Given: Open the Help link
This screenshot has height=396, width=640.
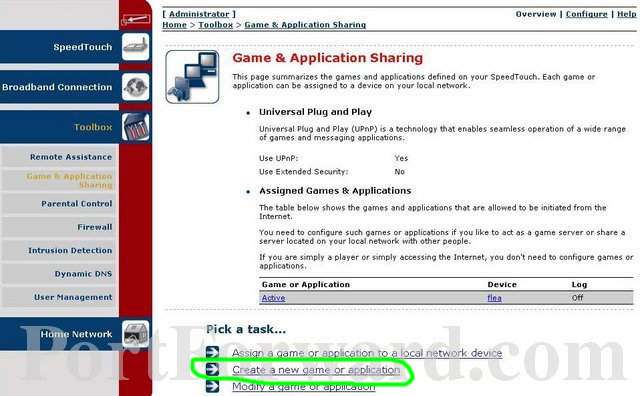Looking at the screenshot, I should [627, 14].
